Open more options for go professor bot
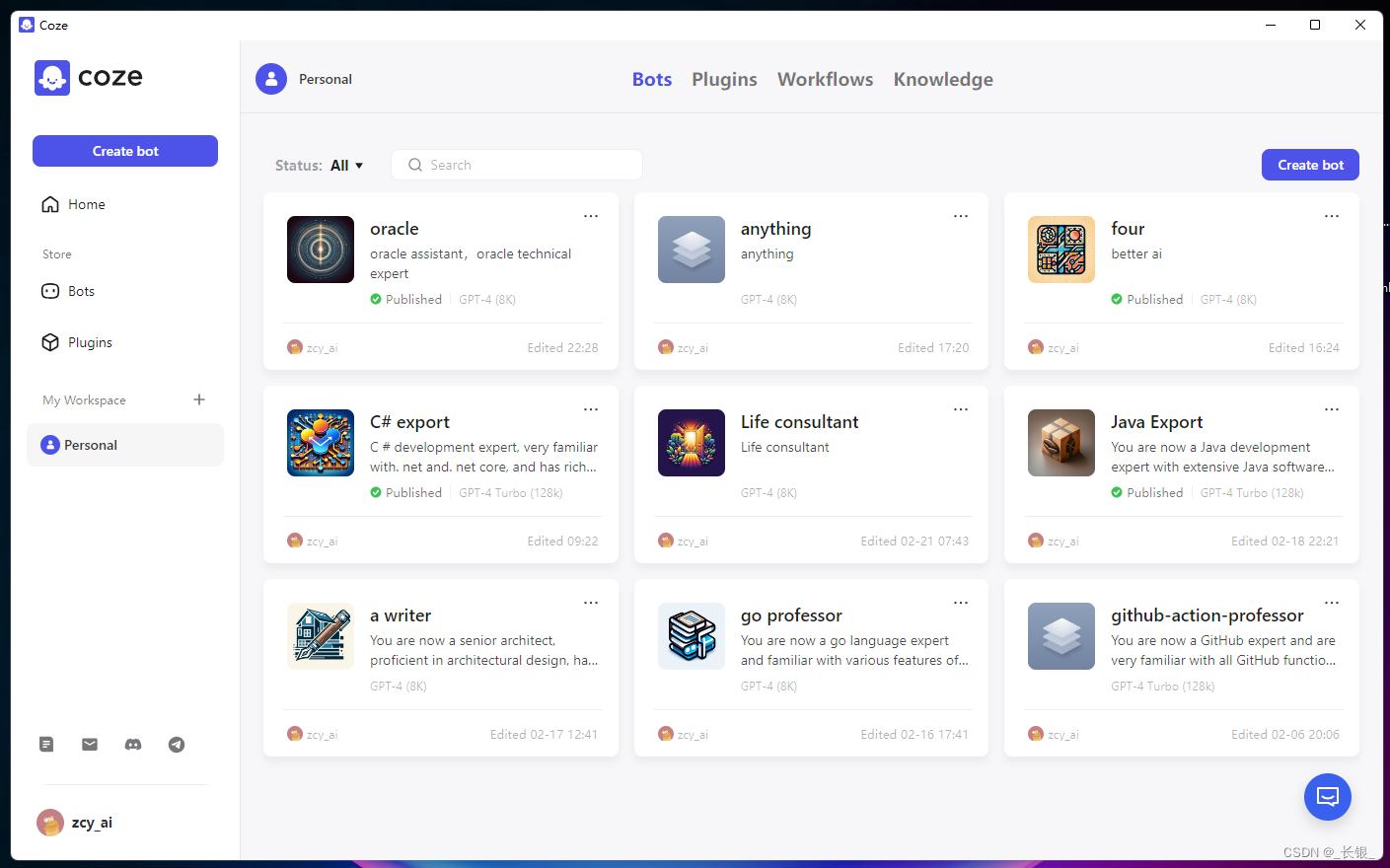The image size is (1390, 868). [x=961, y=603]
